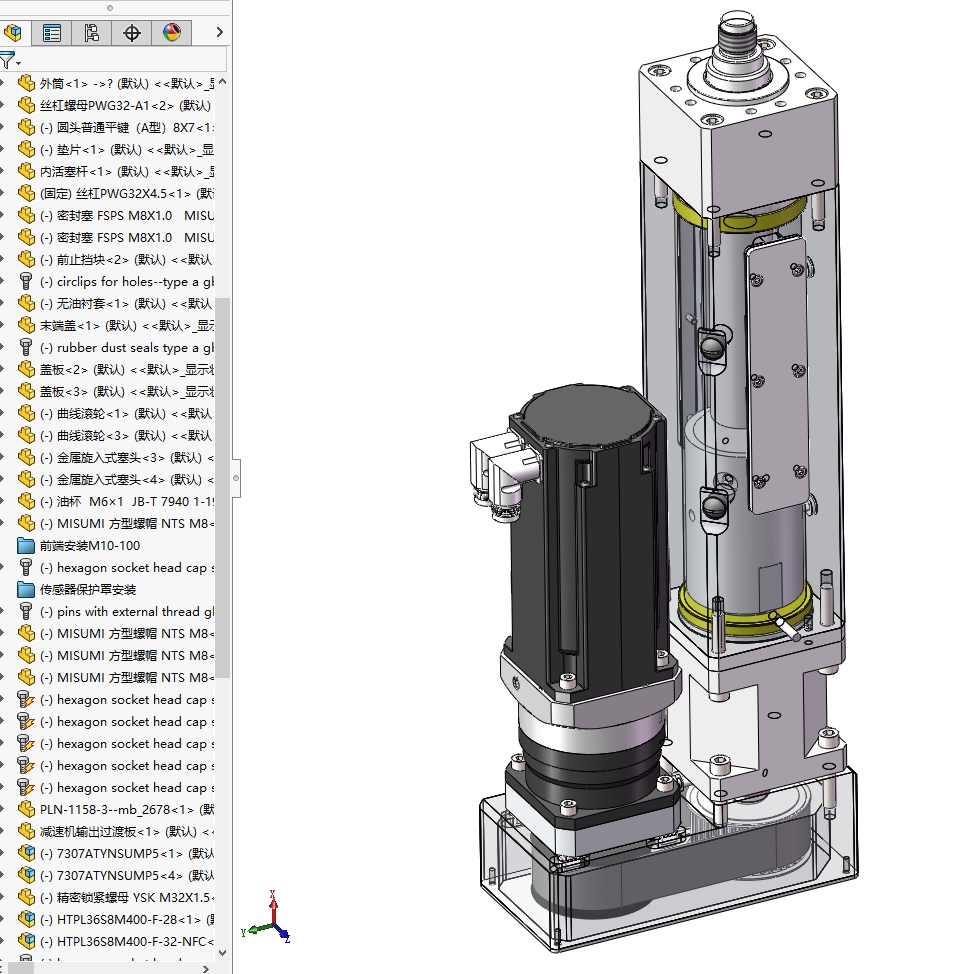970x974 pixels.
Task: Expand the 减速机输出过渡板<1> node
Action: 2,831
